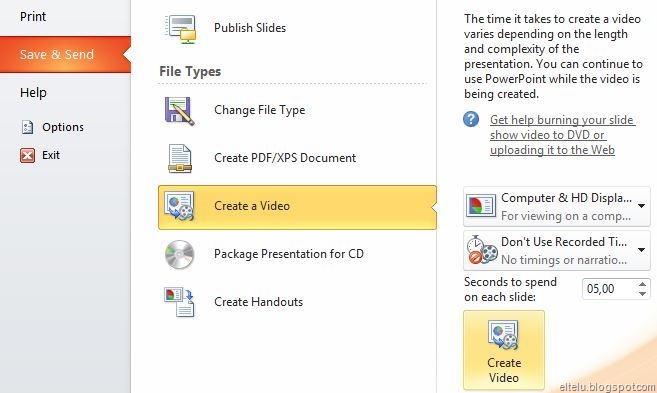Click the Publish Slides icon
The image size is (657, 393).
click(181, 28)
